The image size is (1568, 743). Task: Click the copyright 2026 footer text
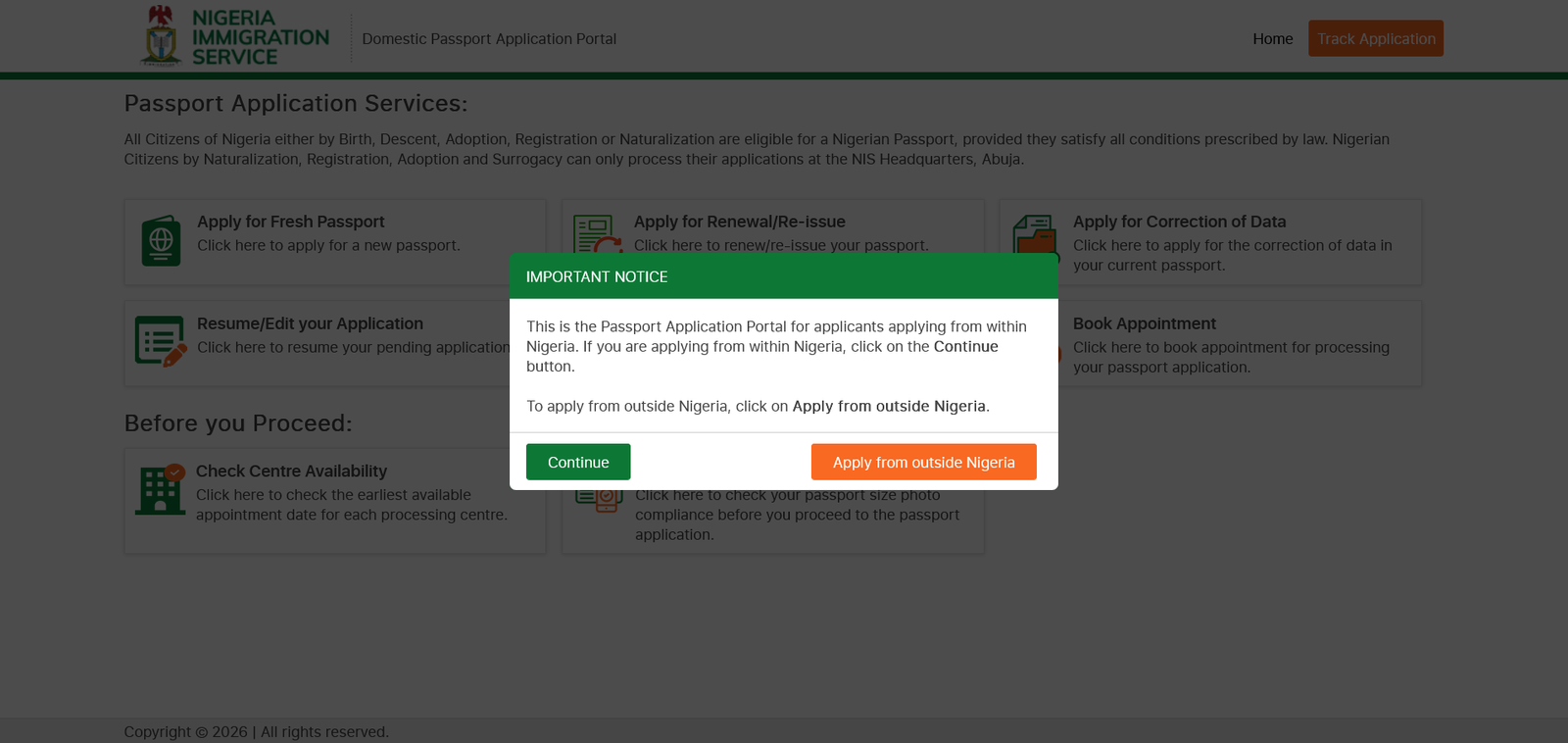pyautogui.click(x=256, y=732)
